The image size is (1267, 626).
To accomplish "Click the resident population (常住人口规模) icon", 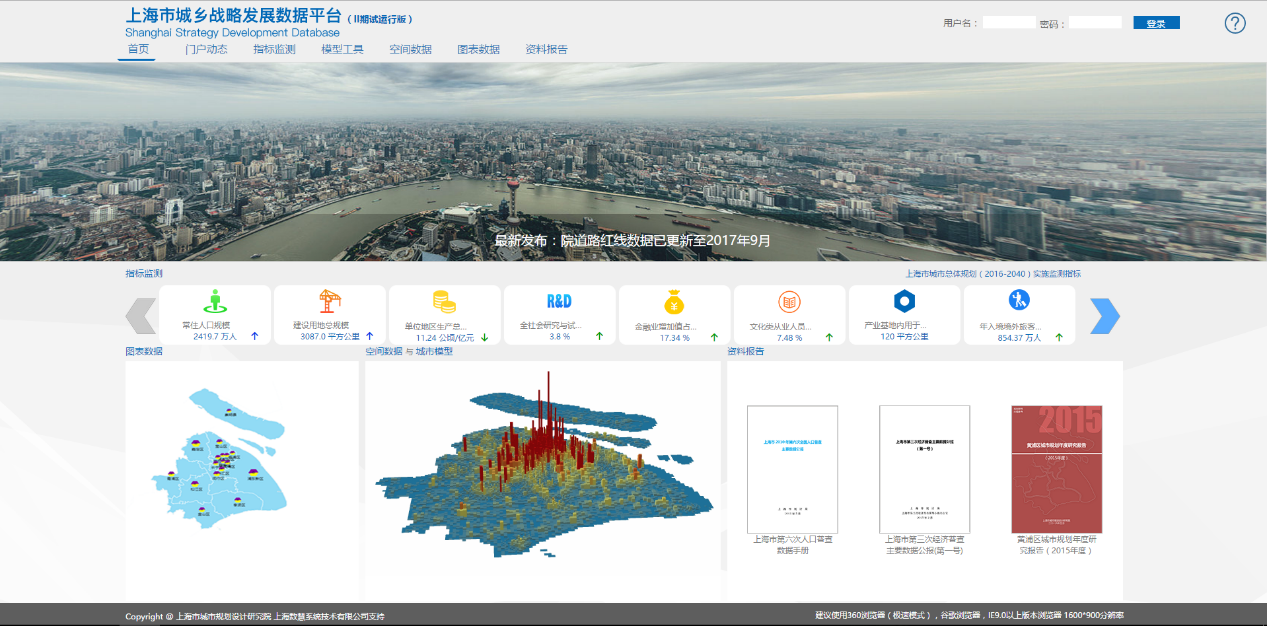I will [214, 301].
